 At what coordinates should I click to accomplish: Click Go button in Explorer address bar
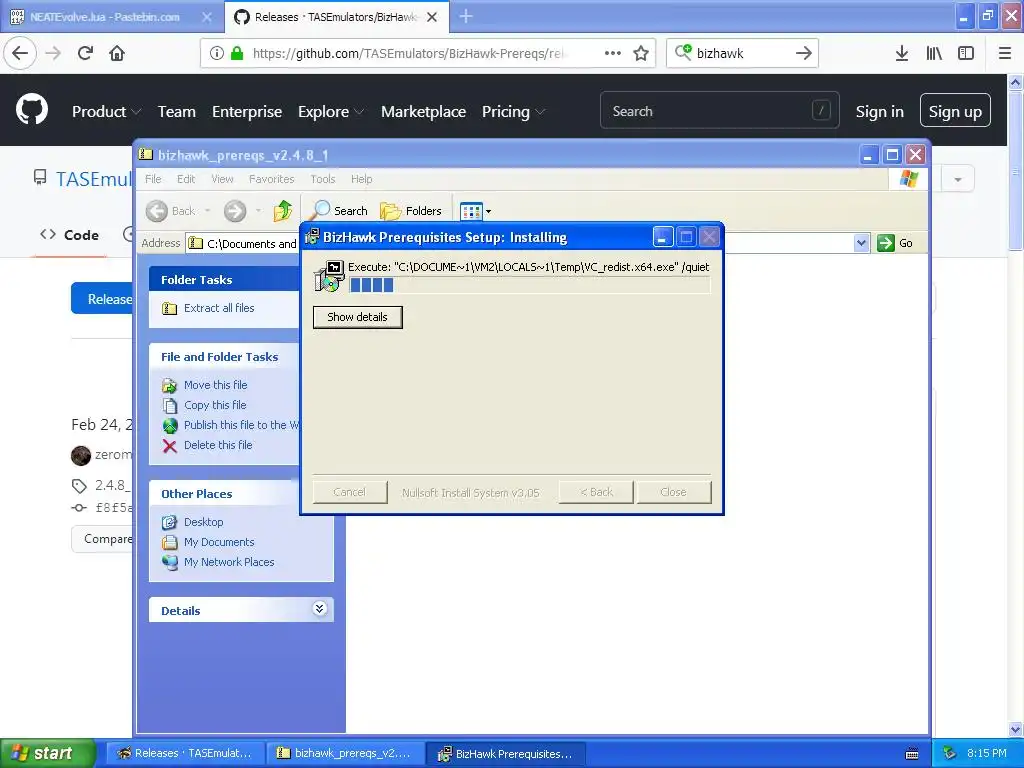(x=895, y=243)
